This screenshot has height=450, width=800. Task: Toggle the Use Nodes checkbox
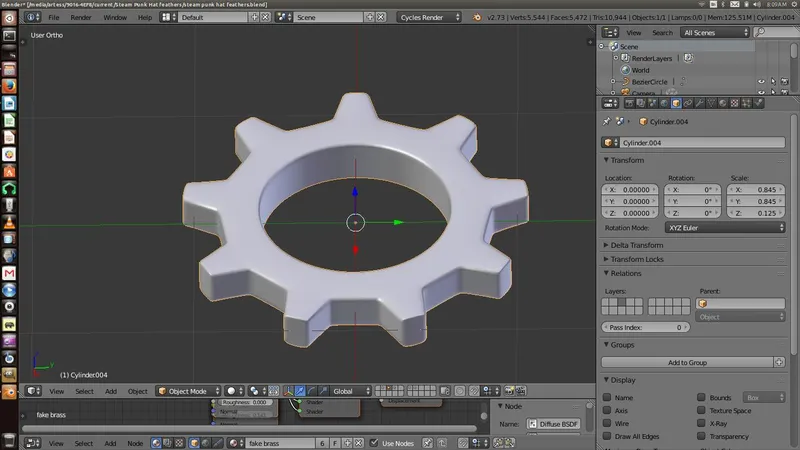374,442
